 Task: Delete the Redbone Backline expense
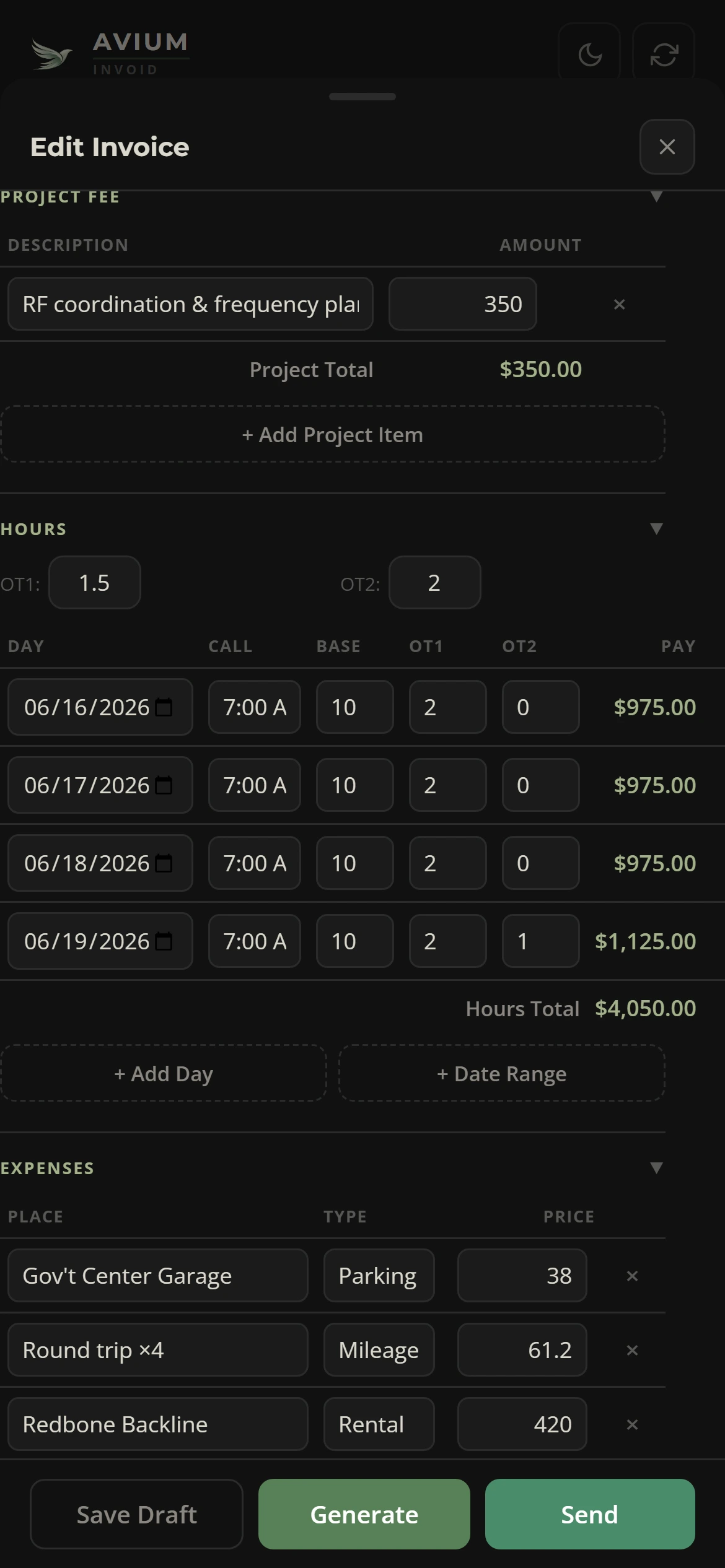pyautogui.click(x=632, y=1424)
